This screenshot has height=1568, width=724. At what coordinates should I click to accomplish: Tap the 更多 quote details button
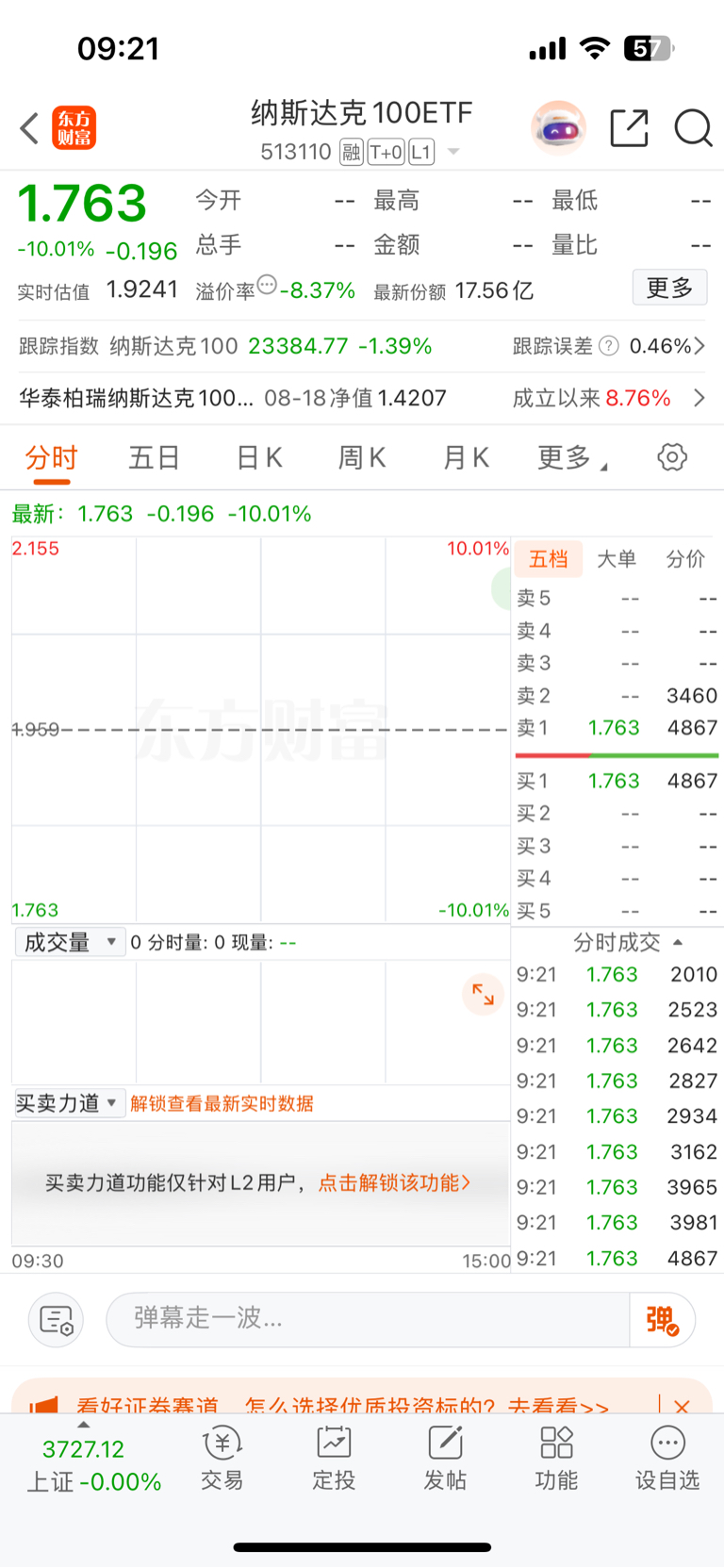(669, 288)
